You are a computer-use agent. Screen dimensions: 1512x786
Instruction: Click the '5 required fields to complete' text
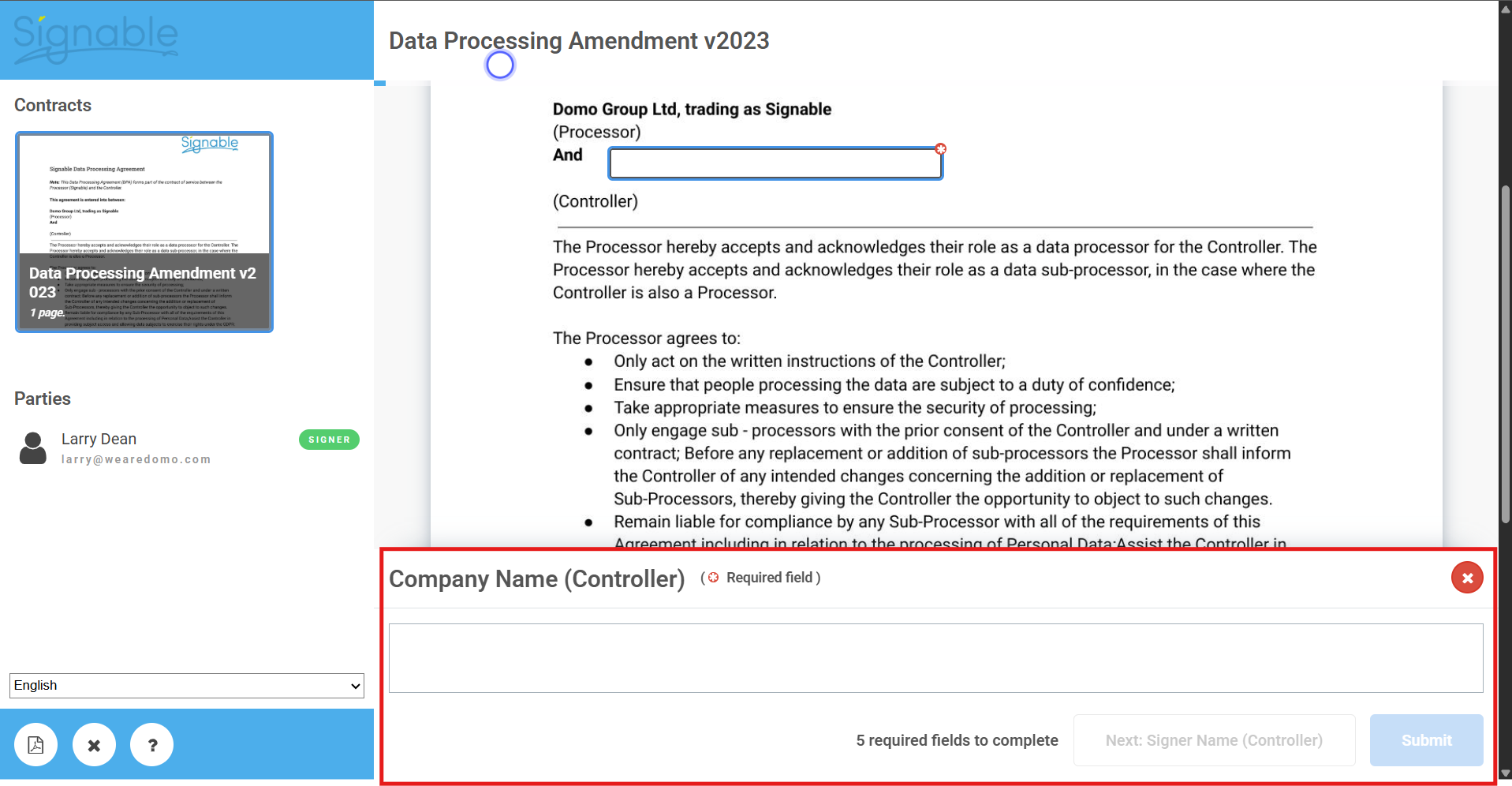(x=957, y=740)
